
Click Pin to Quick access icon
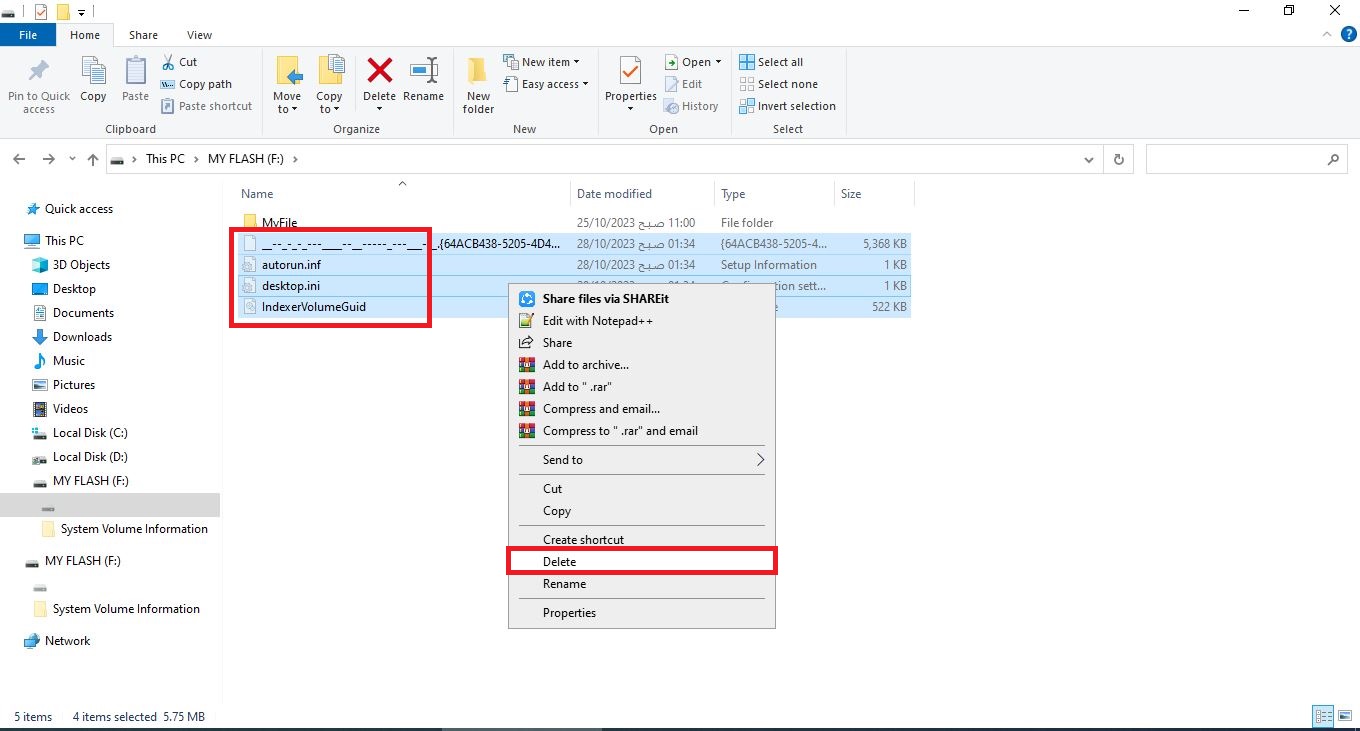[39, 72]
